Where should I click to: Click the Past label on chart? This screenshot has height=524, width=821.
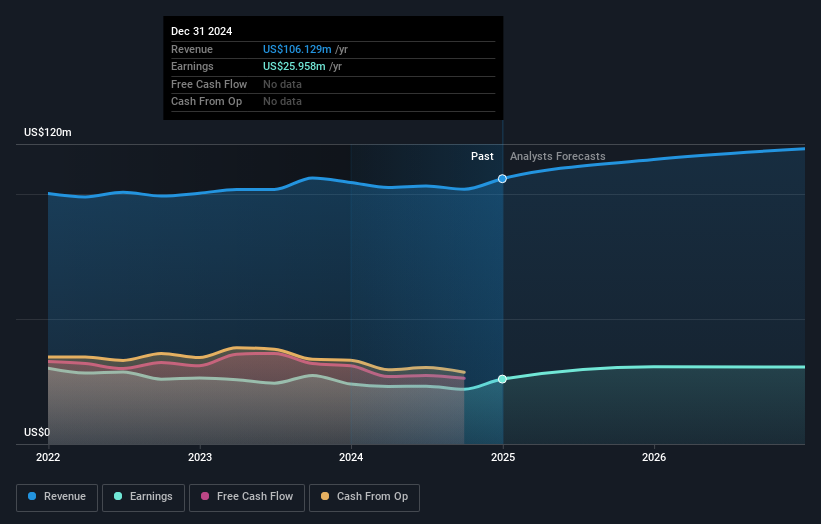pyautogui.click(x=482, y=157)
